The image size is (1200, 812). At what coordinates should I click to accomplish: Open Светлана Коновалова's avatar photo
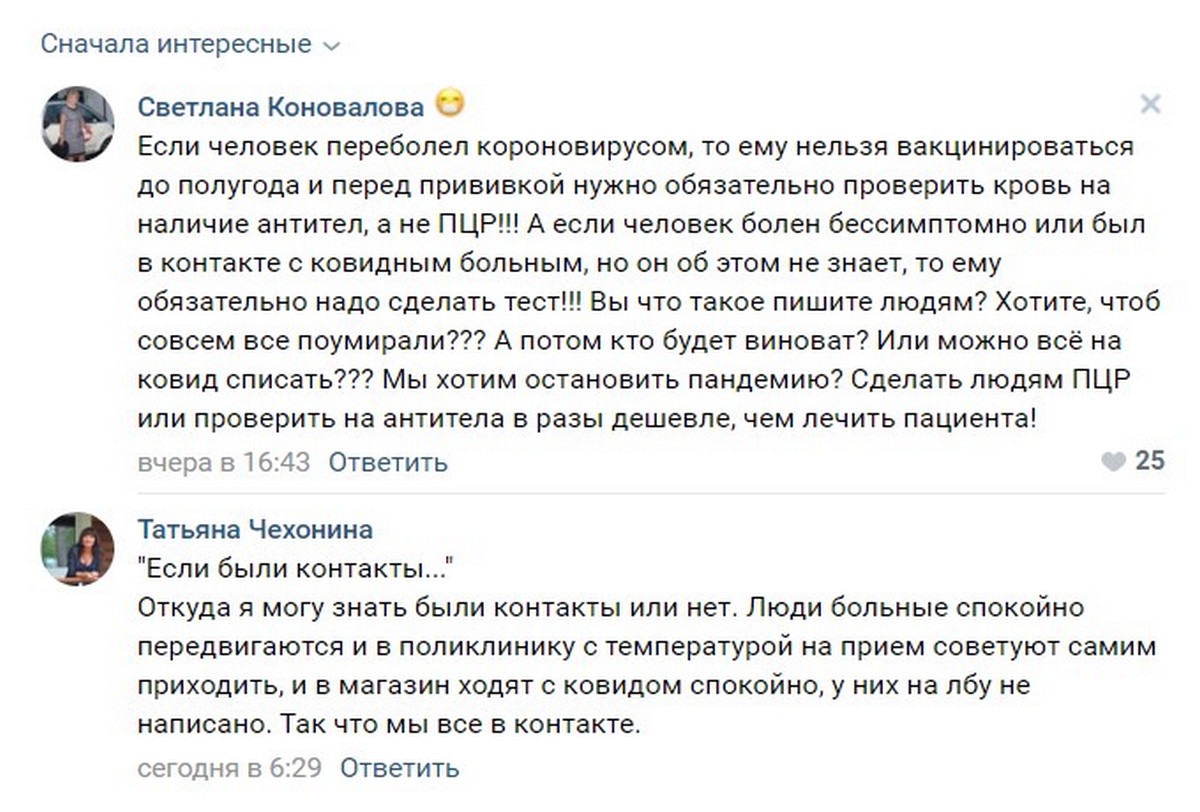click(x=77, y=123)
